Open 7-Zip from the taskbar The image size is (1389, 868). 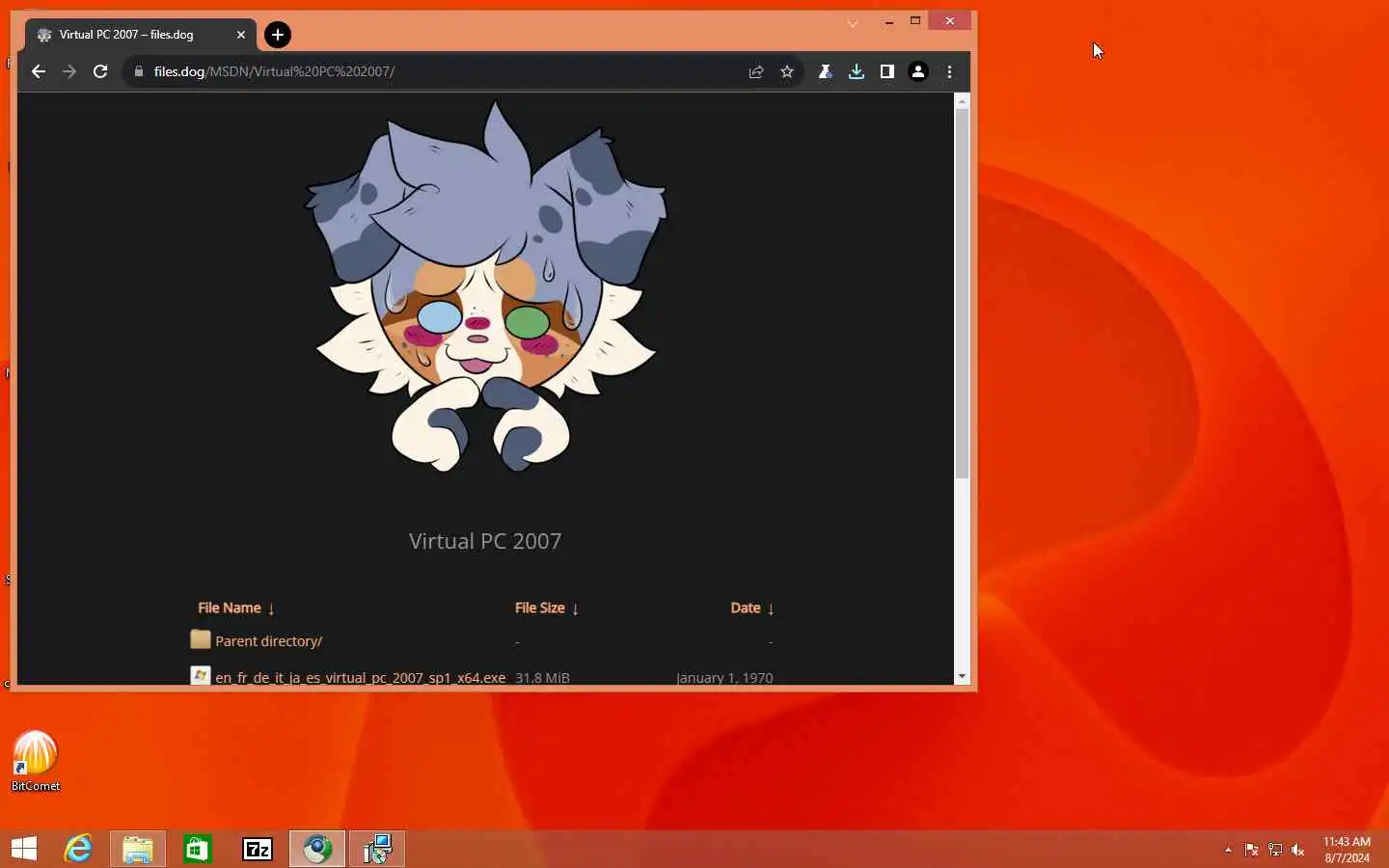[x=258, y=849]
